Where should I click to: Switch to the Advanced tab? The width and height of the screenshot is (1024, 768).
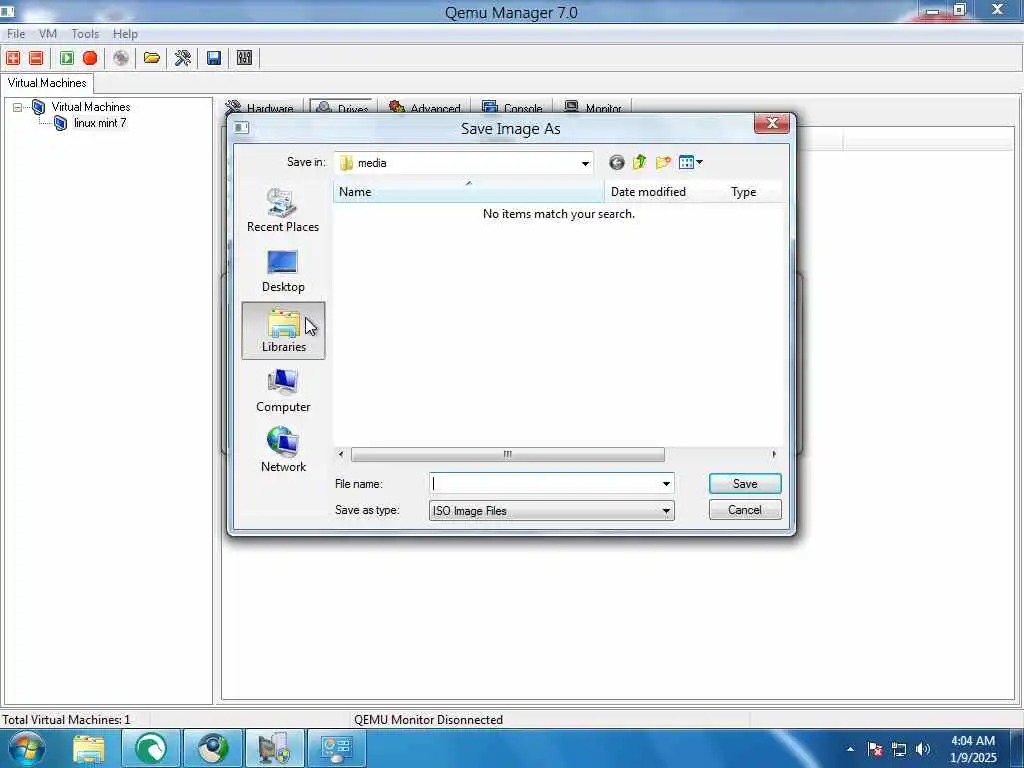tap(424, 107)
